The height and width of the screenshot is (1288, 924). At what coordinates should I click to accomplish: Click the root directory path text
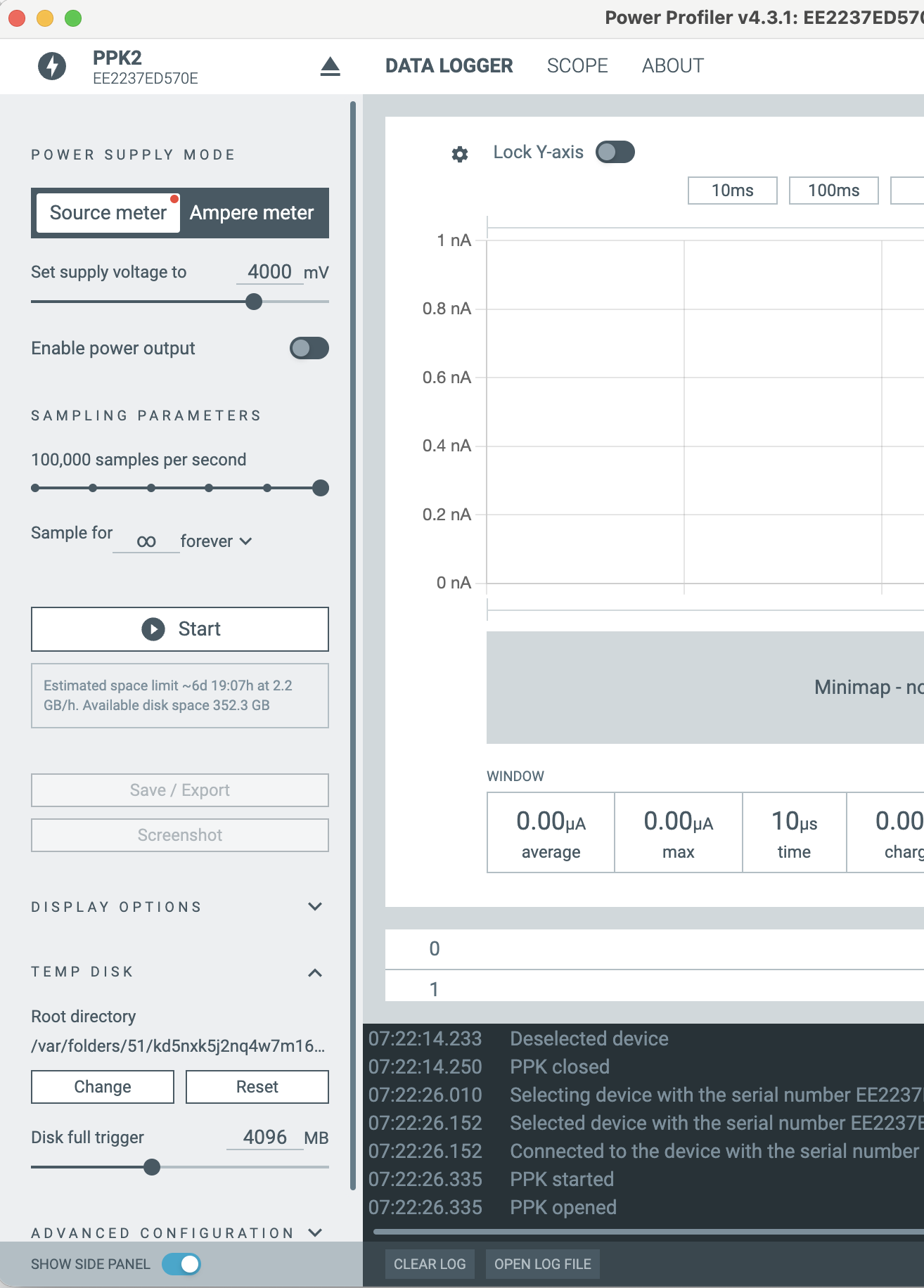click(x=179, y=1046)
